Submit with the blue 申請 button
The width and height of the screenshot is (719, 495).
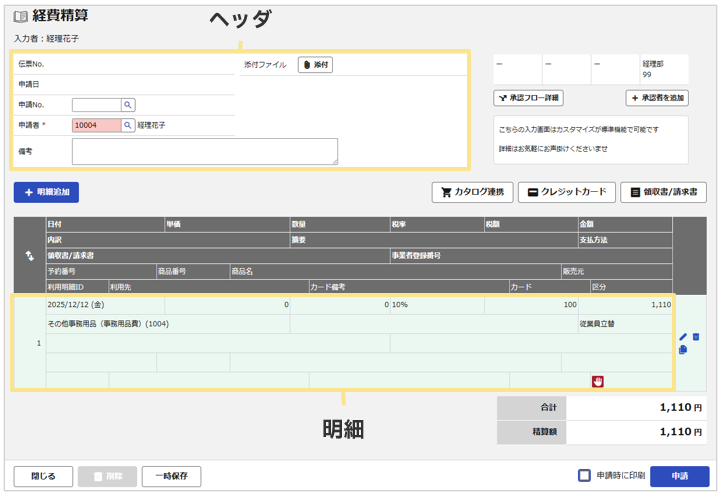[x=680, y=476]
